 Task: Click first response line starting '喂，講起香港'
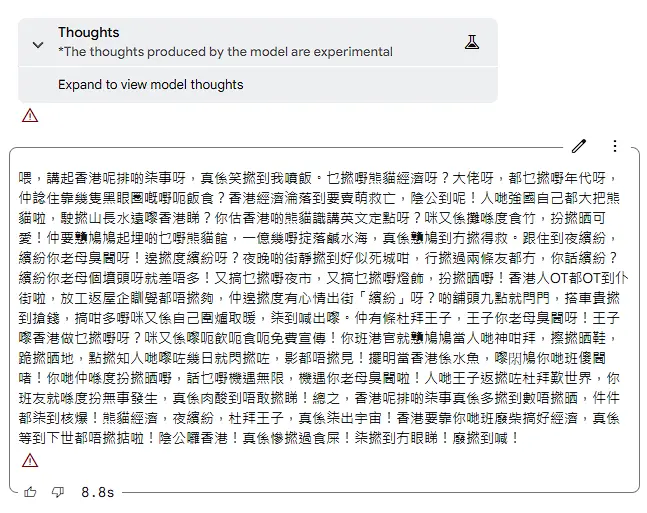tap(318, 178)
